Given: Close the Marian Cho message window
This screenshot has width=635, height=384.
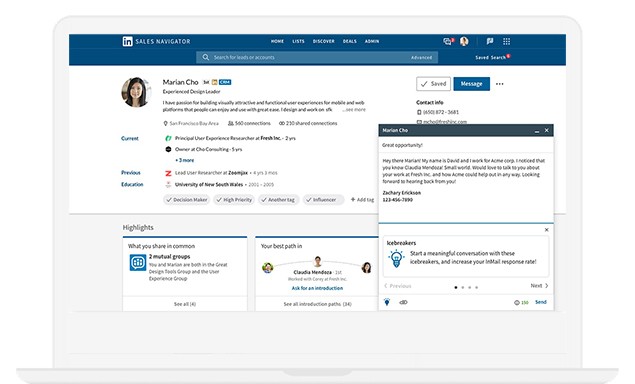Looking at the screenshot, I should coord(547,130).
